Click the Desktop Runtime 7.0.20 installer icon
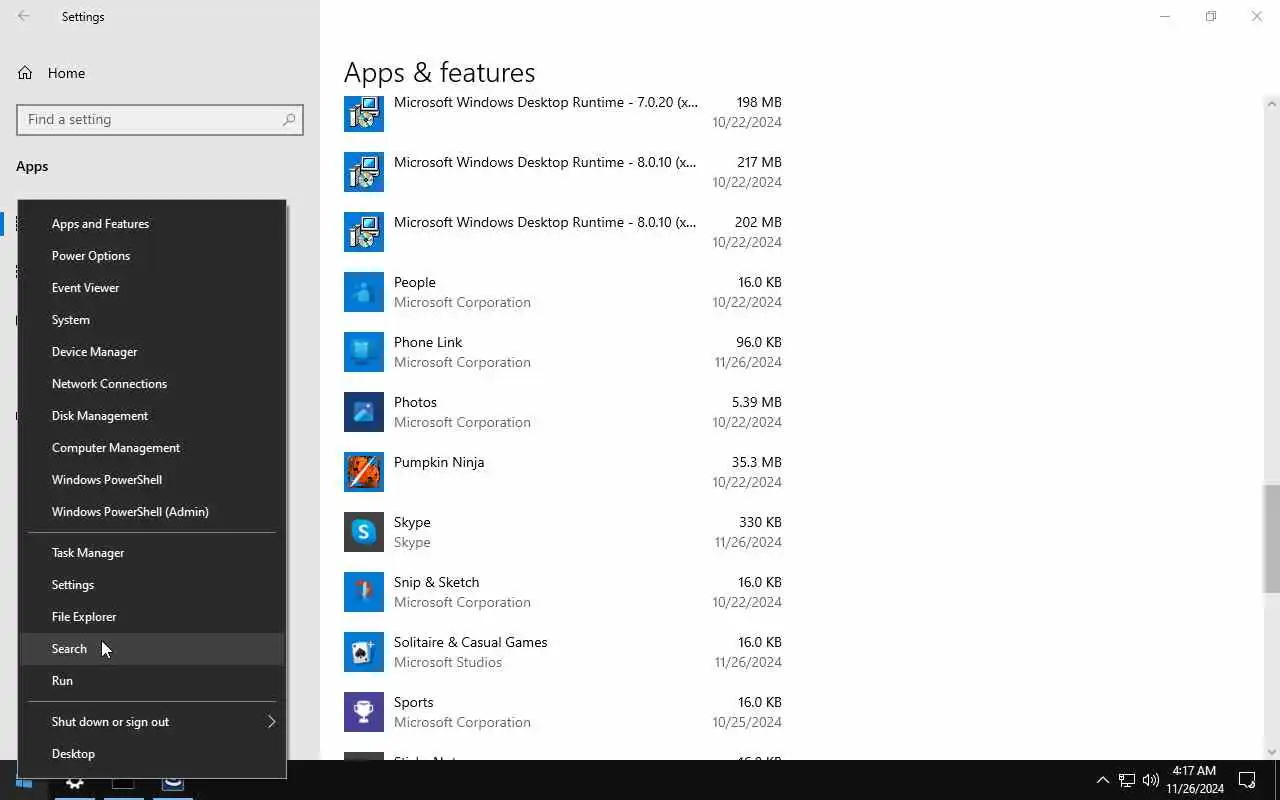Viewport: 1280px width, 800px height. click(364, 112)
